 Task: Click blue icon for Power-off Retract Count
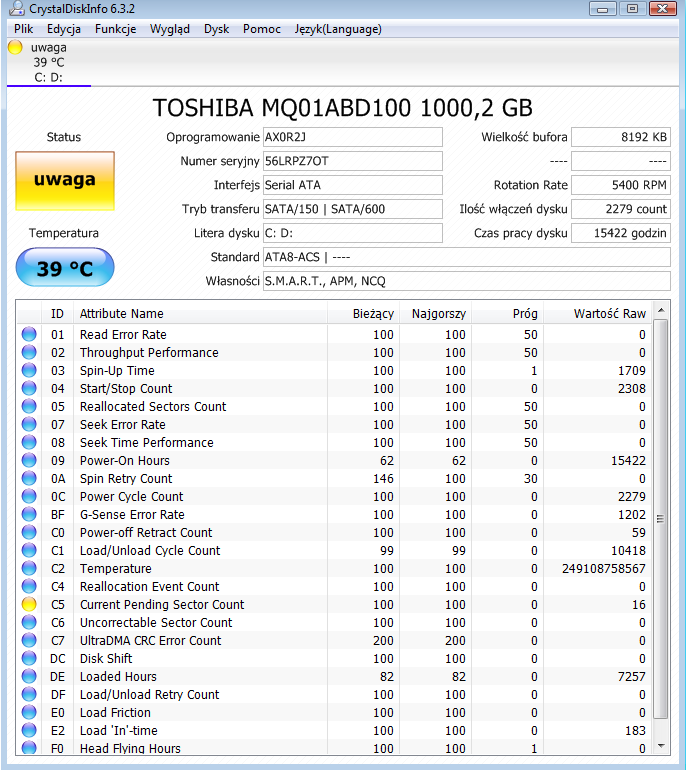pyautogui.click(x=29, y=532)
